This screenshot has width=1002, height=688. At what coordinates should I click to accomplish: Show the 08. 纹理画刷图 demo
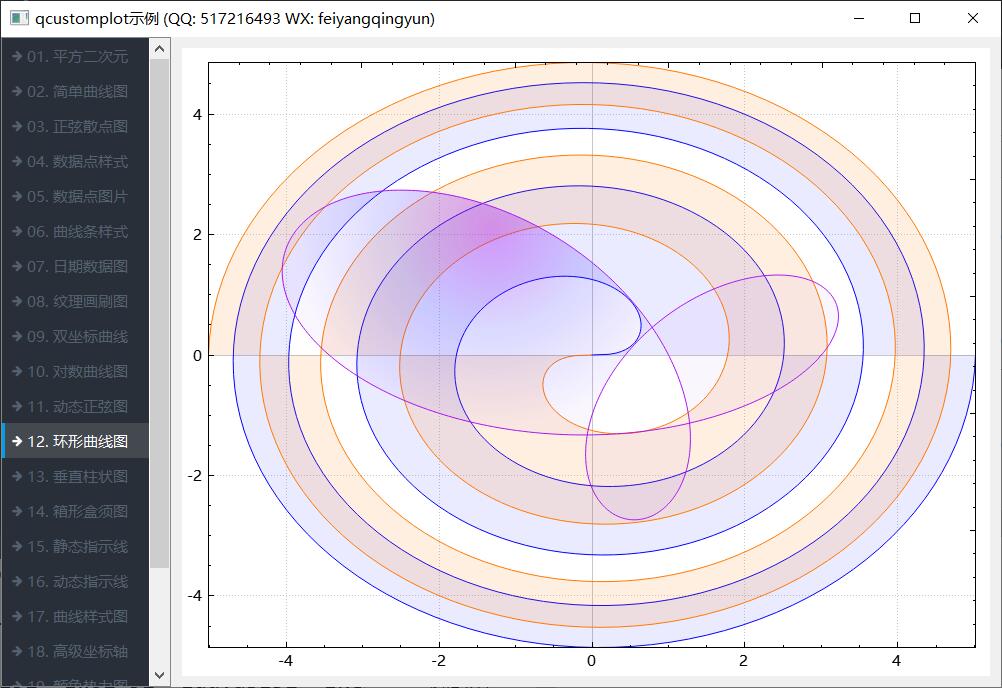point(77,302)
